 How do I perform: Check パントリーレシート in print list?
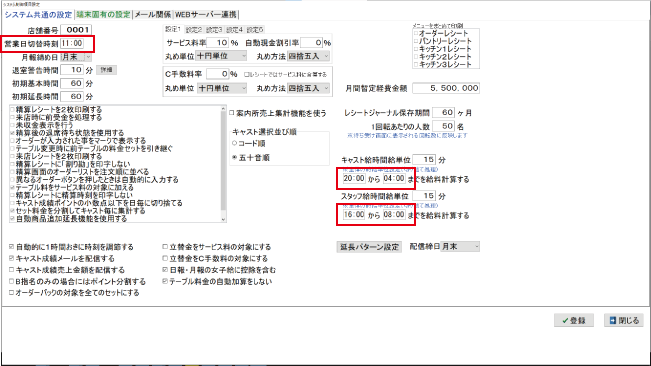[416, 41]
